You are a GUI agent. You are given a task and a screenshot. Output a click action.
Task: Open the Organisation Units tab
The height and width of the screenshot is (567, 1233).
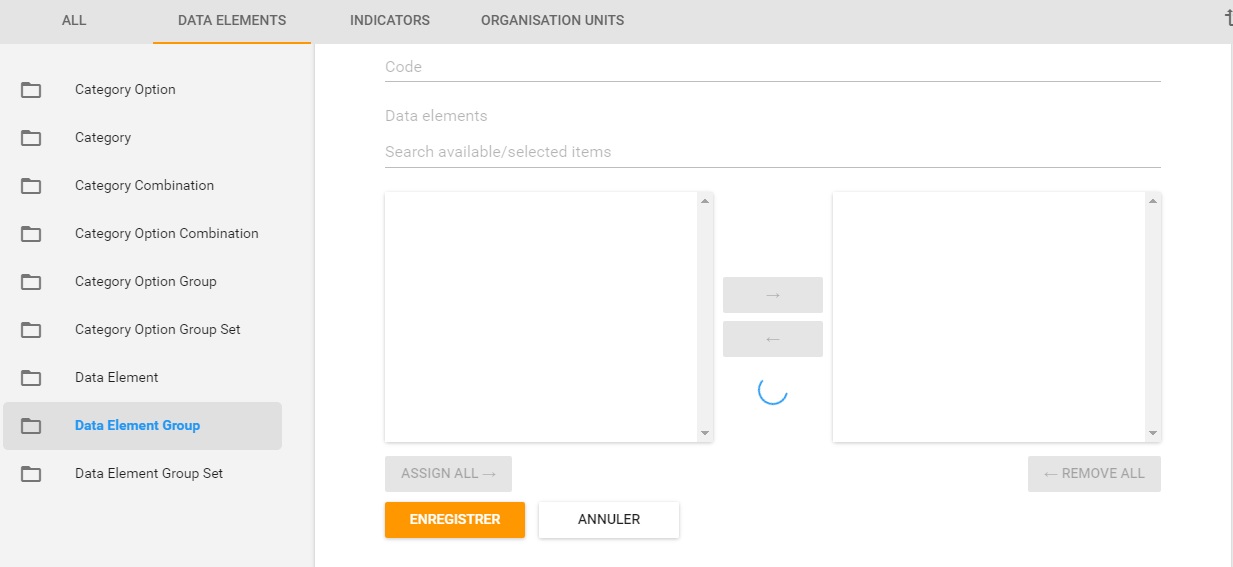[x=552, y=20]
